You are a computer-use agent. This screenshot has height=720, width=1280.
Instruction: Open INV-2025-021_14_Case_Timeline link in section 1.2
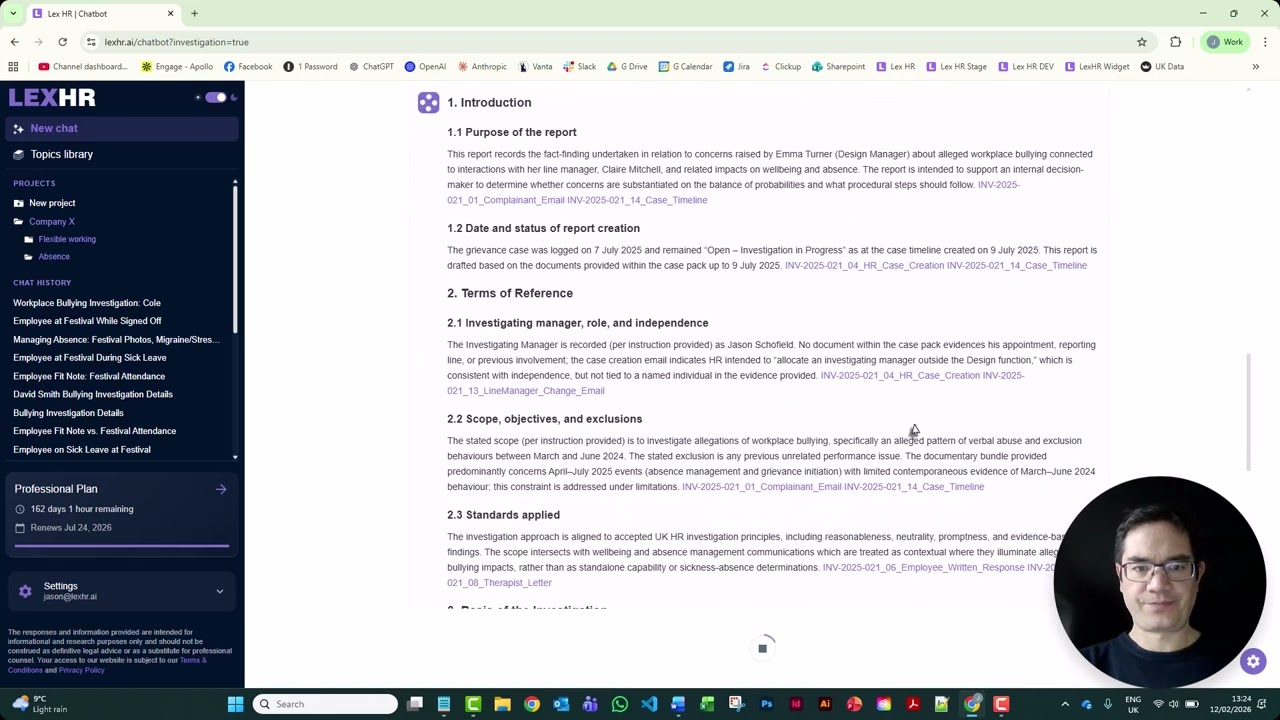pos(1017,265)
